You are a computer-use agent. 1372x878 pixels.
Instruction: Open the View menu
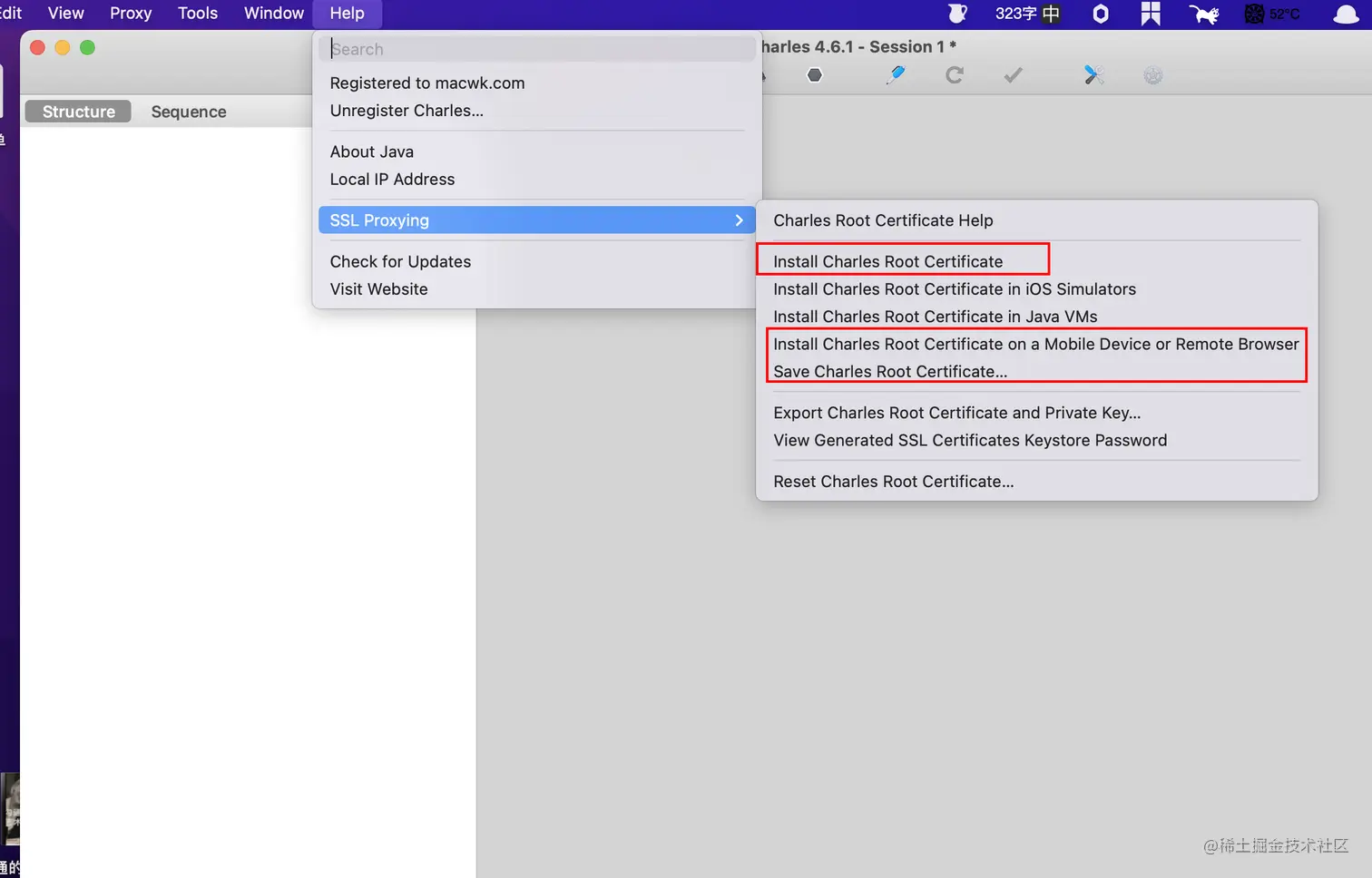(x=66, y=14)
